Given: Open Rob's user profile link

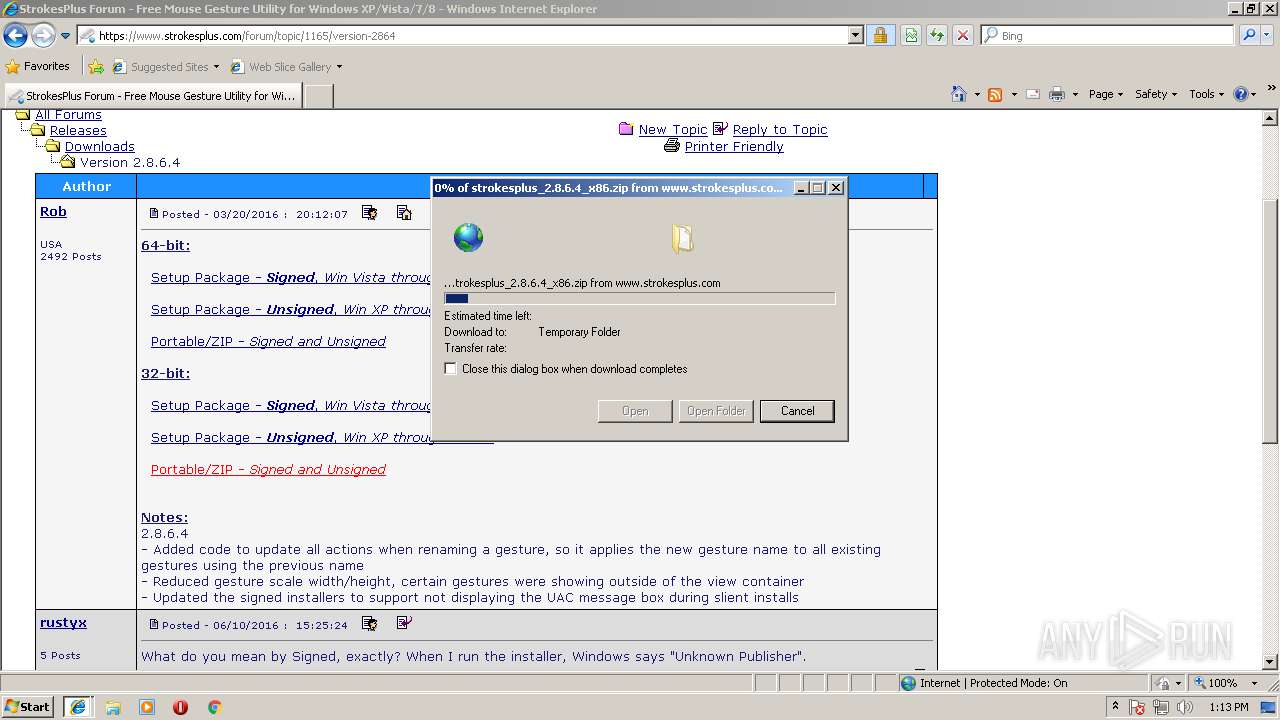Looking at the screenshot, I should coord(53,211).
